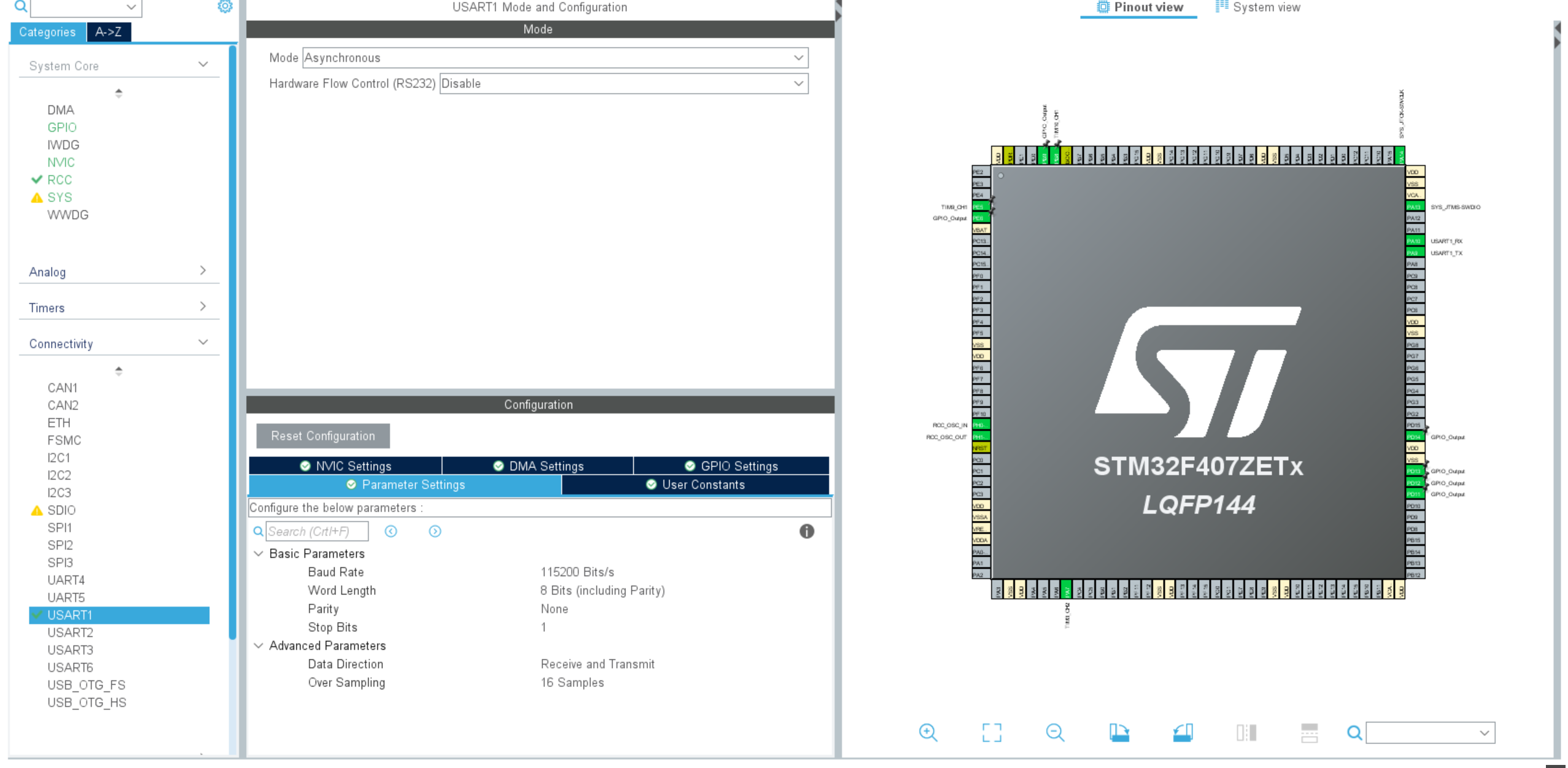This screenshot has height=768, width=1568.
Task: Click the Data Direction value Receive and Transmit
Action: (598, 664)
